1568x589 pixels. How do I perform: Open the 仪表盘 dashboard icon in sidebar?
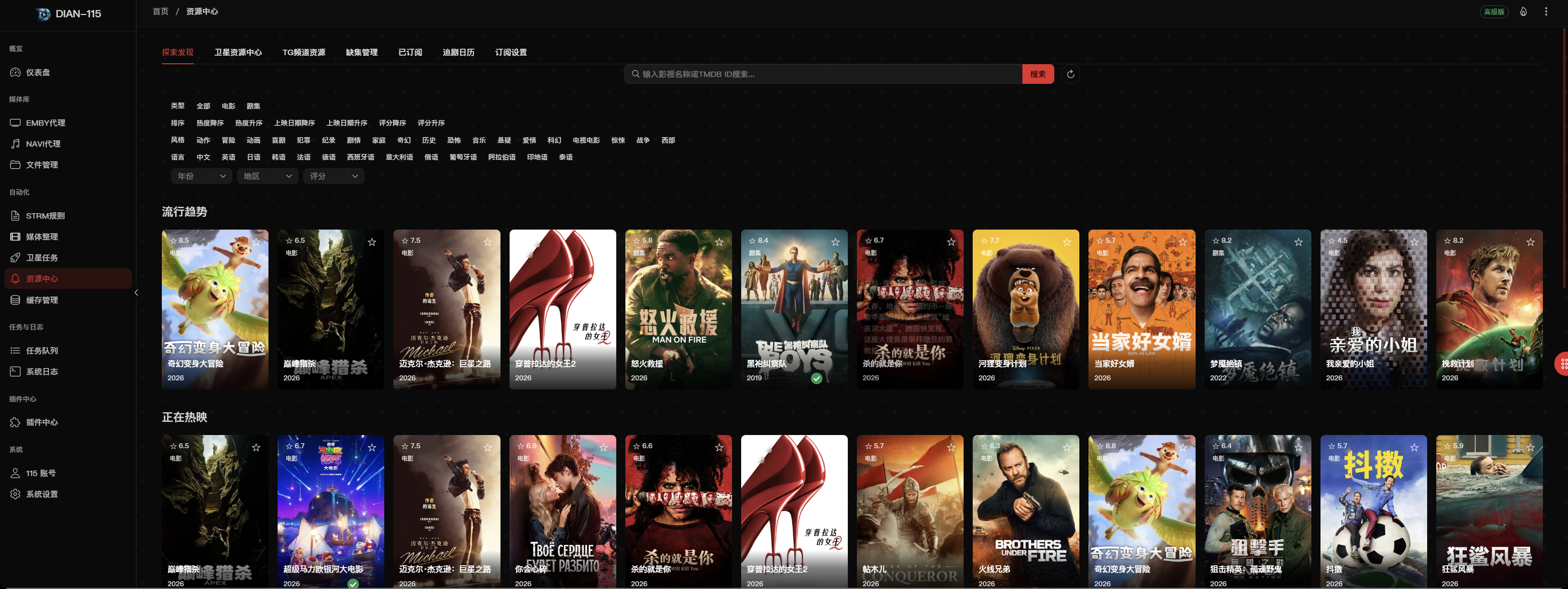[x=15, y=72]
